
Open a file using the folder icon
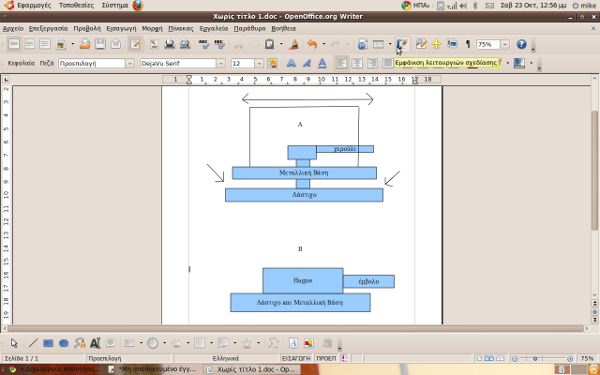pos(85,44)
